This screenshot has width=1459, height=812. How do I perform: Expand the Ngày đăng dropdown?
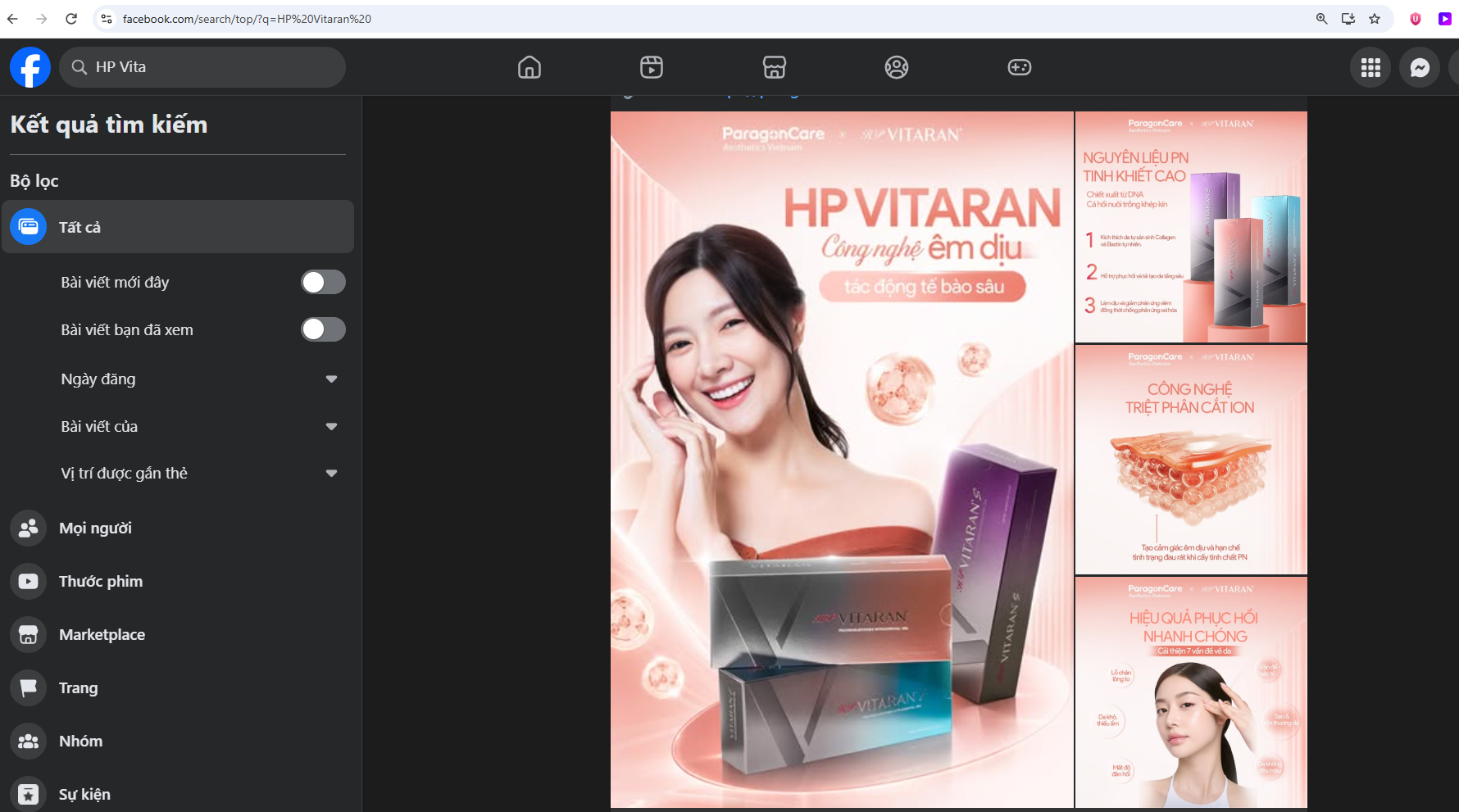(x=331, y=379)
